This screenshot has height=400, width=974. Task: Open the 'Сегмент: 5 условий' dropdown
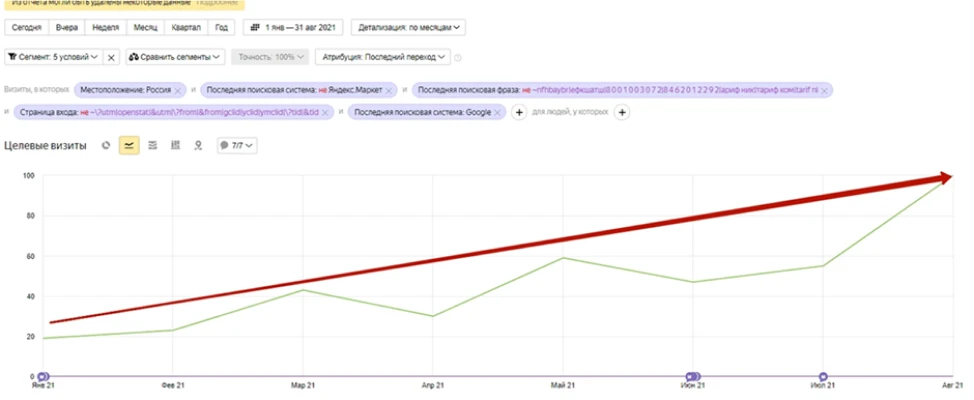click(53, 58)
